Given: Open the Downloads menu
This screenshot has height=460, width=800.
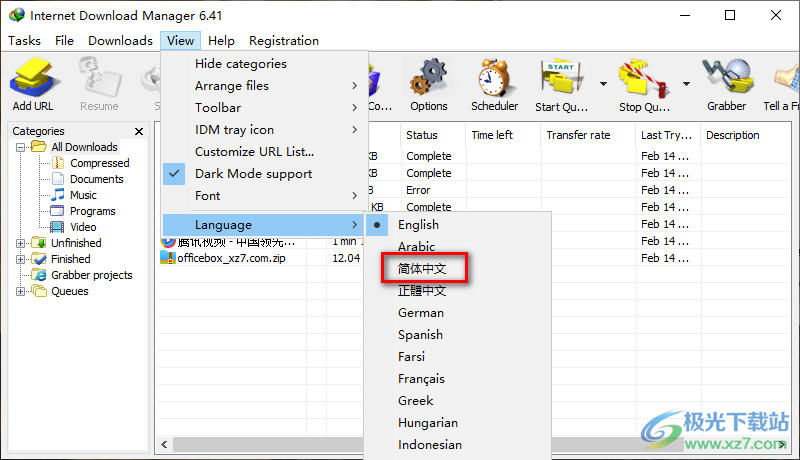Looking at the screenshot, I should pyautogui.click(x=120, y=41).
